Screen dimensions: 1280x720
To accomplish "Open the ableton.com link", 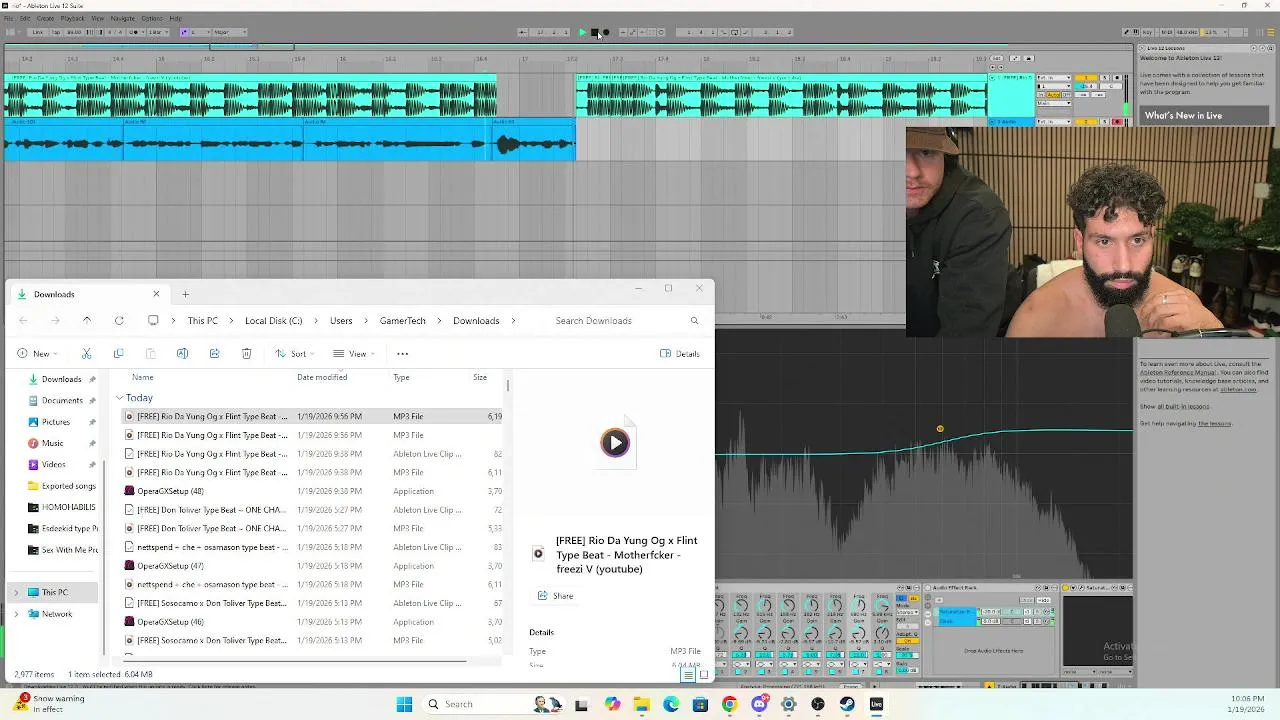I will pos(1238,389).
